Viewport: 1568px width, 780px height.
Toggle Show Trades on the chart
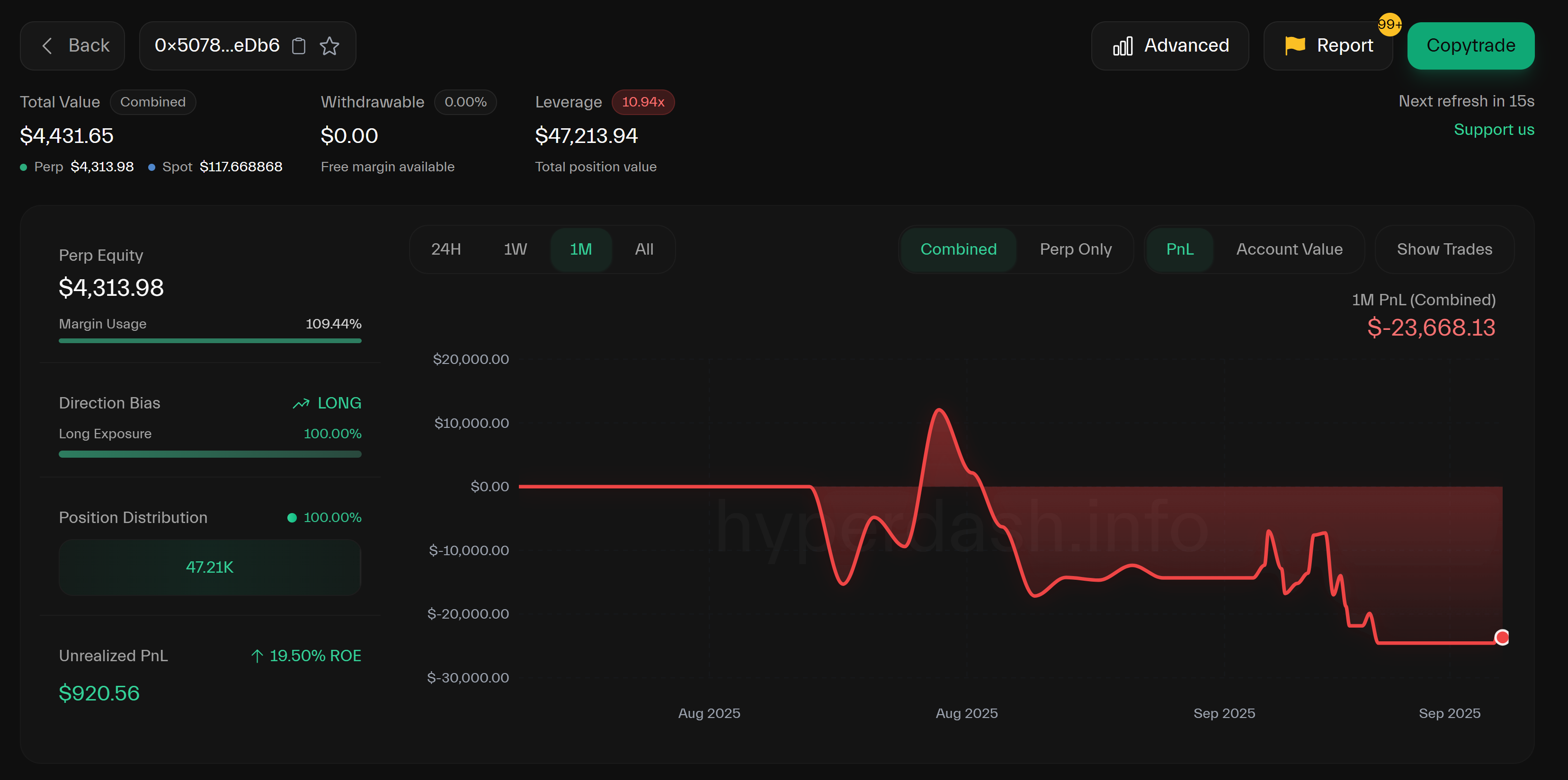click(1444, 249)
